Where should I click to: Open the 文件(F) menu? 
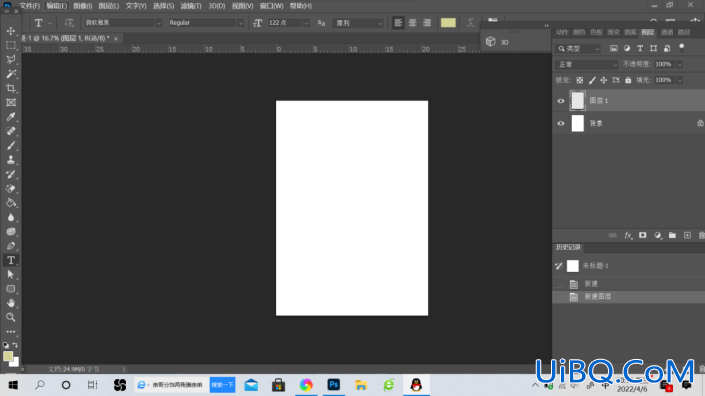coord(30,6)
